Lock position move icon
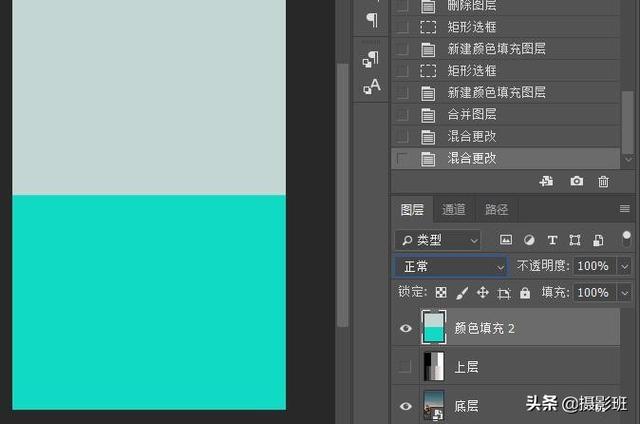This screenshot has height=424, width=640. [x=483, y=292]
